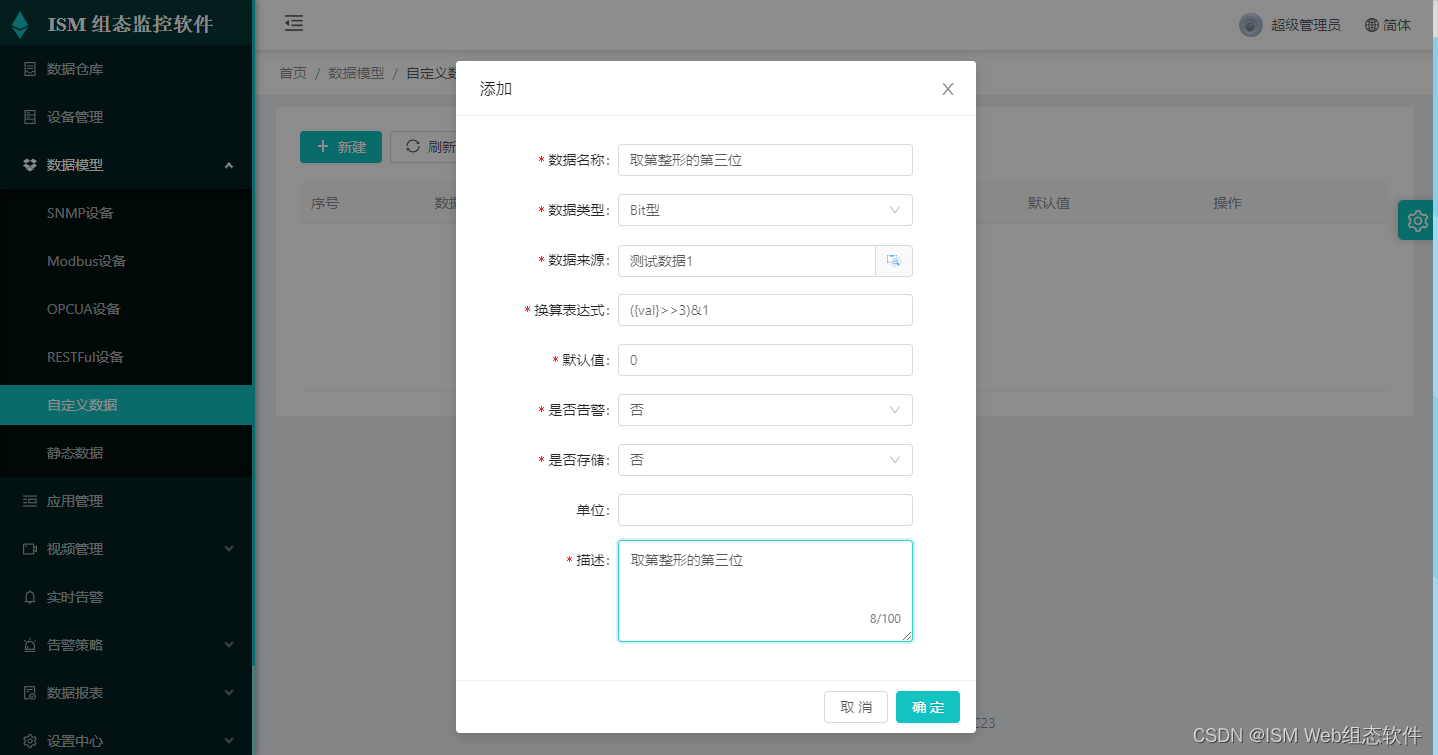The image size is (1438, 755).
Task: Click inside the 单位 input field
Action: click(765, 510)
